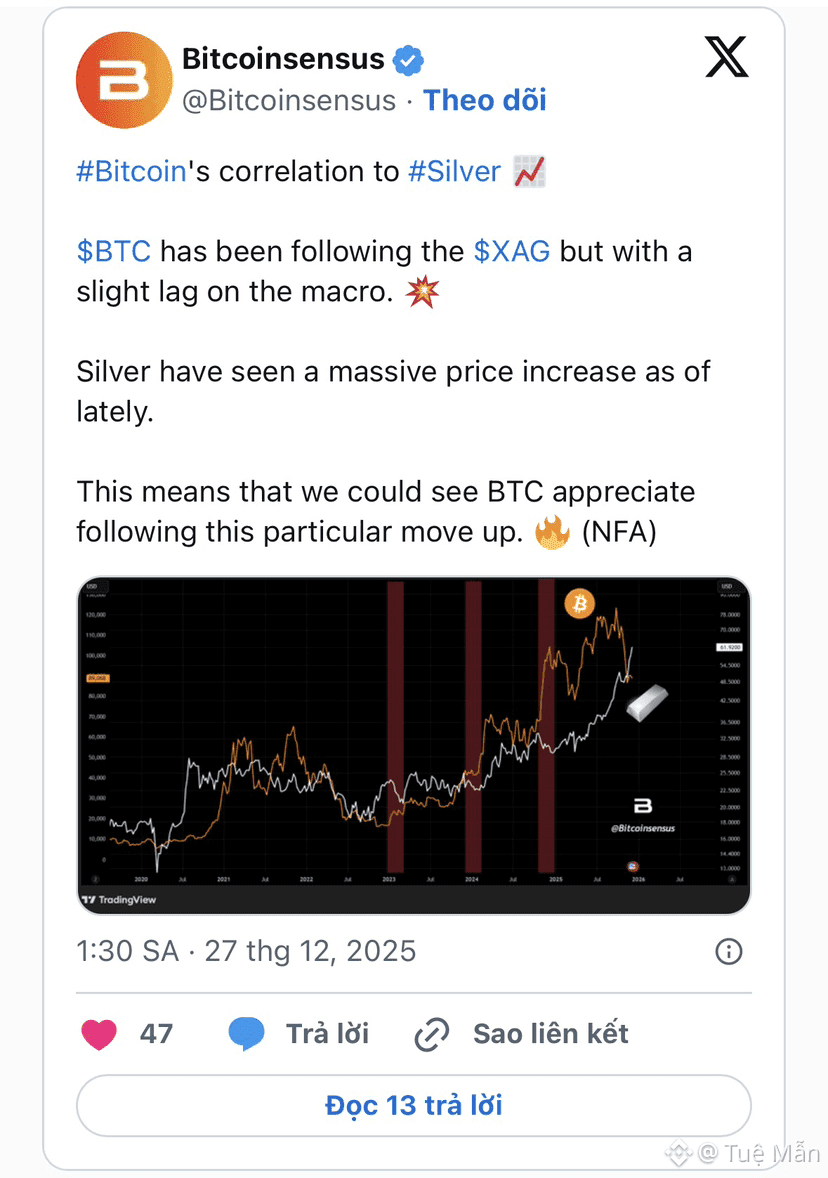
Task: Open the tweet info circle icon
Action: [x=729, y=951]
